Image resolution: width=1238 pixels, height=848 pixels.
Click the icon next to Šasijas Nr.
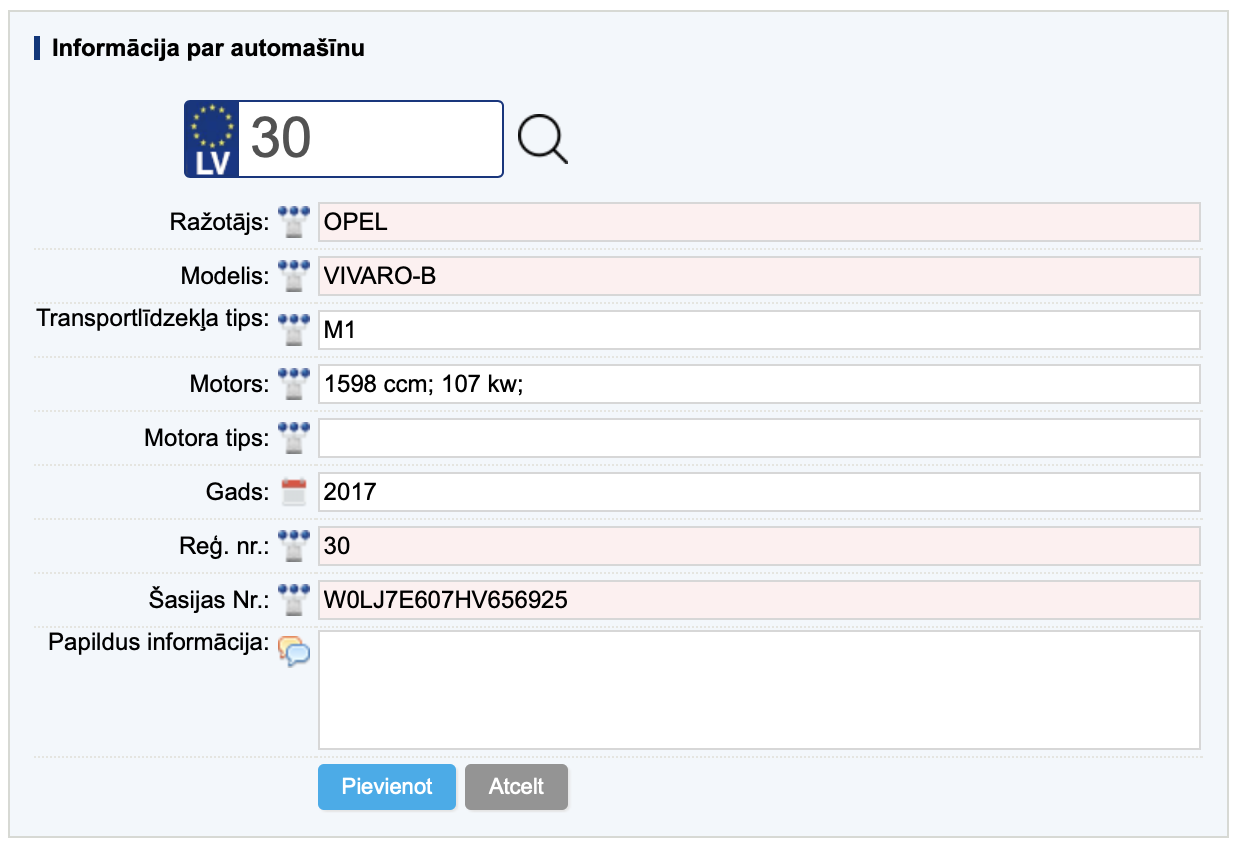pyautogui.click(x=294, y=600)
